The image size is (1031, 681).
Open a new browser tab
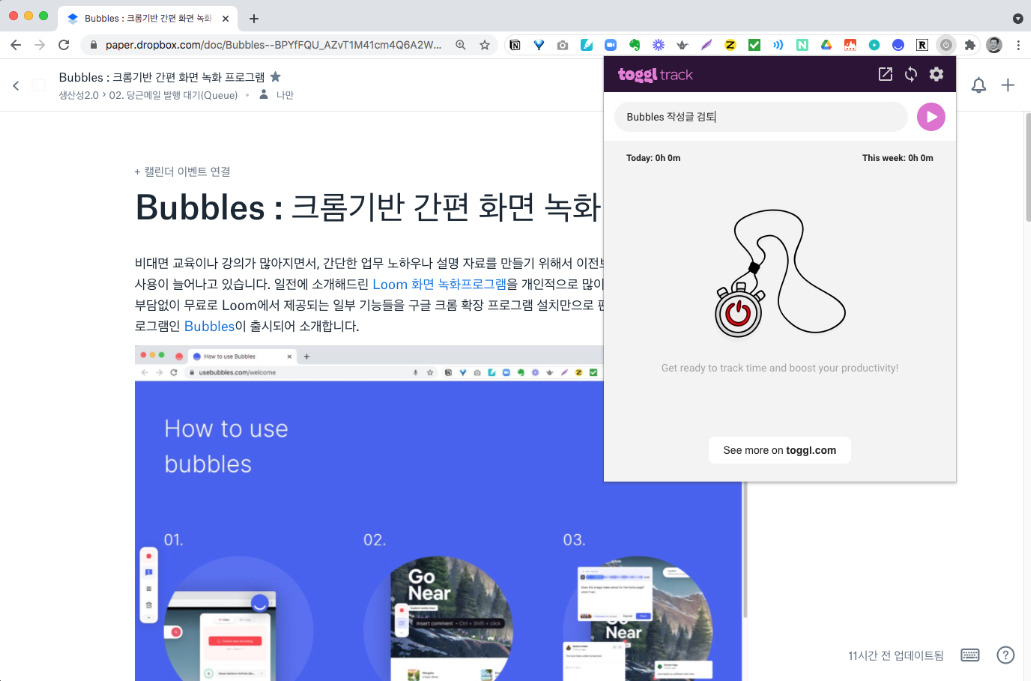(254, 18)
